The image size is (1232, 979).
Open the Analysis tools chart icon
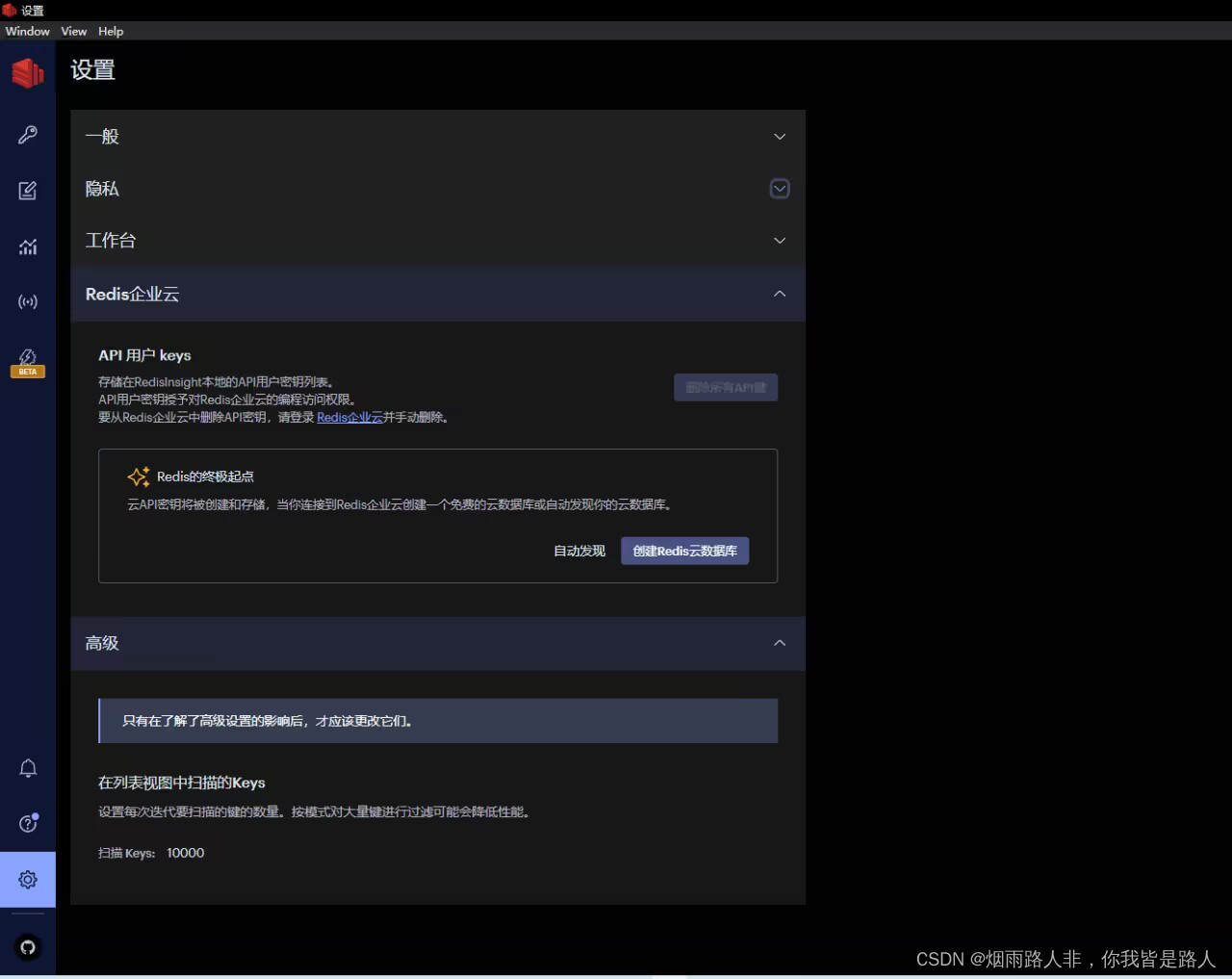[x=28, y=246]
